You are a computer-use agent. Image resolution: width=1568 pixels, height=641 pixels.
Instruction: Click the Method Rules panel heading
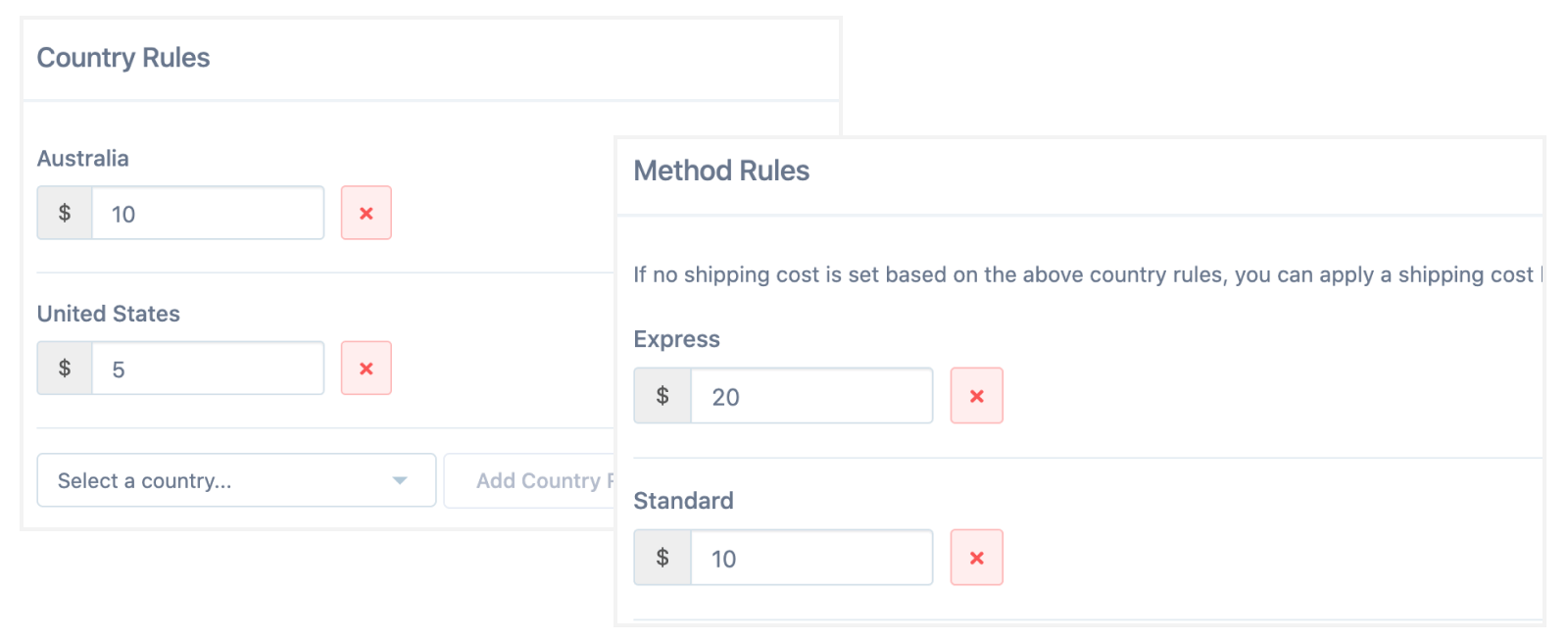(721, 171)
